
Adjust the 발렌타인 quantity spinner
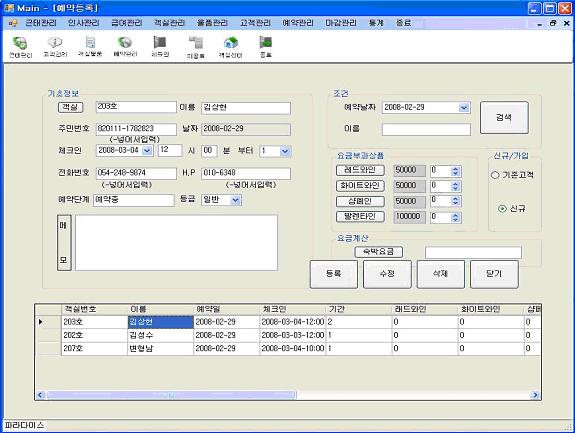point(455,217)
